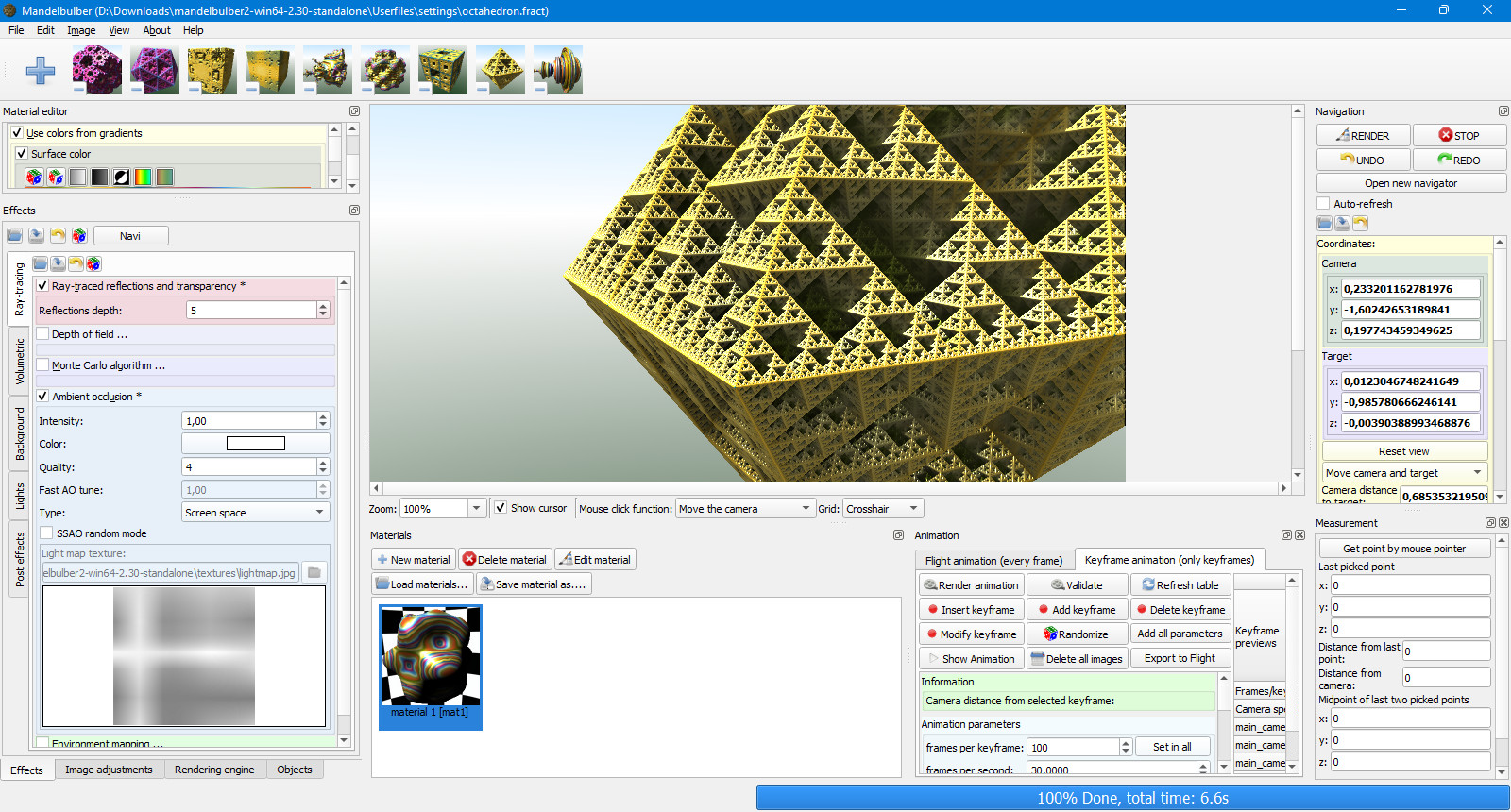
Task: Load the yellow pyramid octahedron preset
Action: pyautogui.click(x=501, y=70)
